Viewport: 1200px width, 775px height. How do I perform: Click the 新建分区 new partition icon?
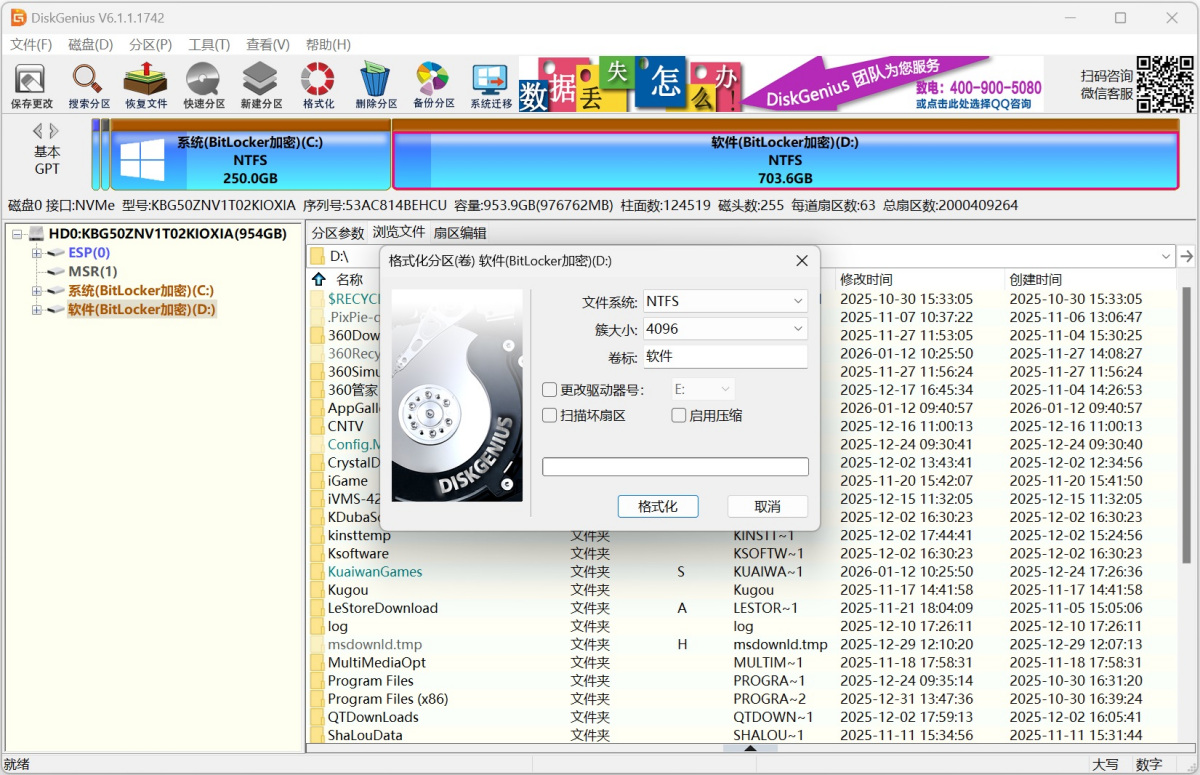[x=261, y=85]
